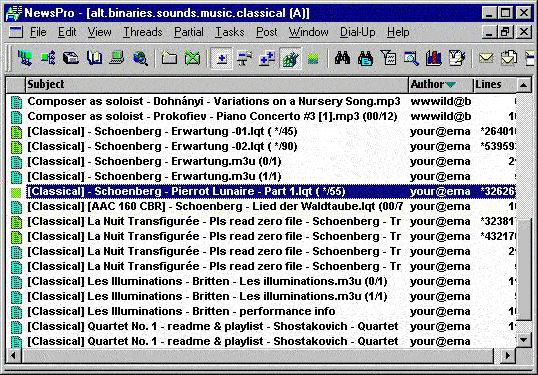Click the envelope with documents icon
This screenshot has height=375, width=538.
509,58
